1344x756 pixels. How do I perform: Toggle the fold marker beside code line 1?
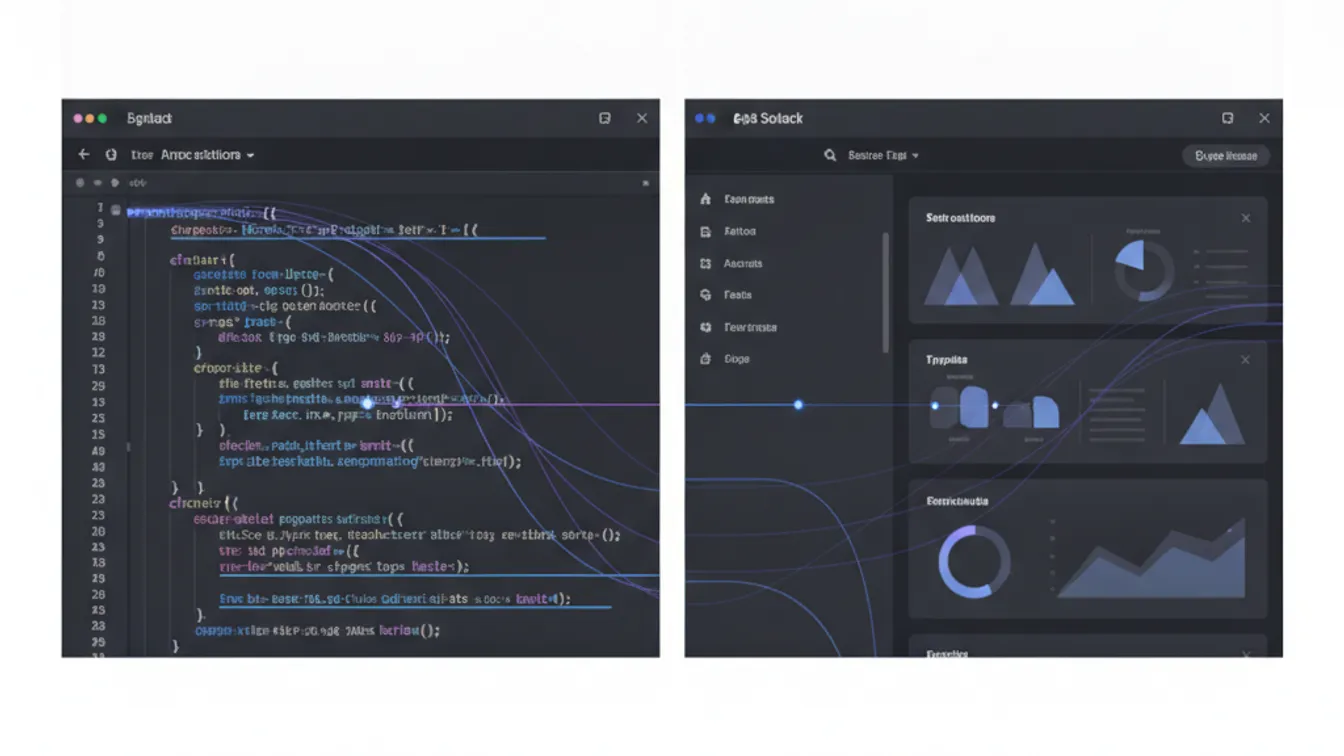click(117, 211)
